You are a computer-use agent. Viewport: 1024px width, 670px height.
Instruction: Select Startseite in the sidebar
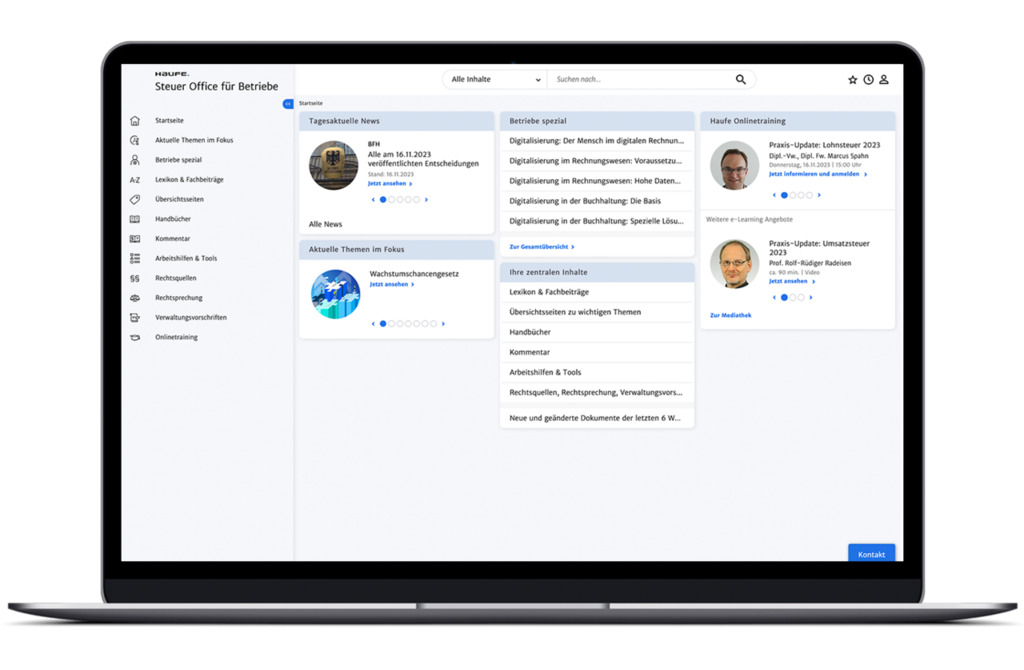point(169,121)
